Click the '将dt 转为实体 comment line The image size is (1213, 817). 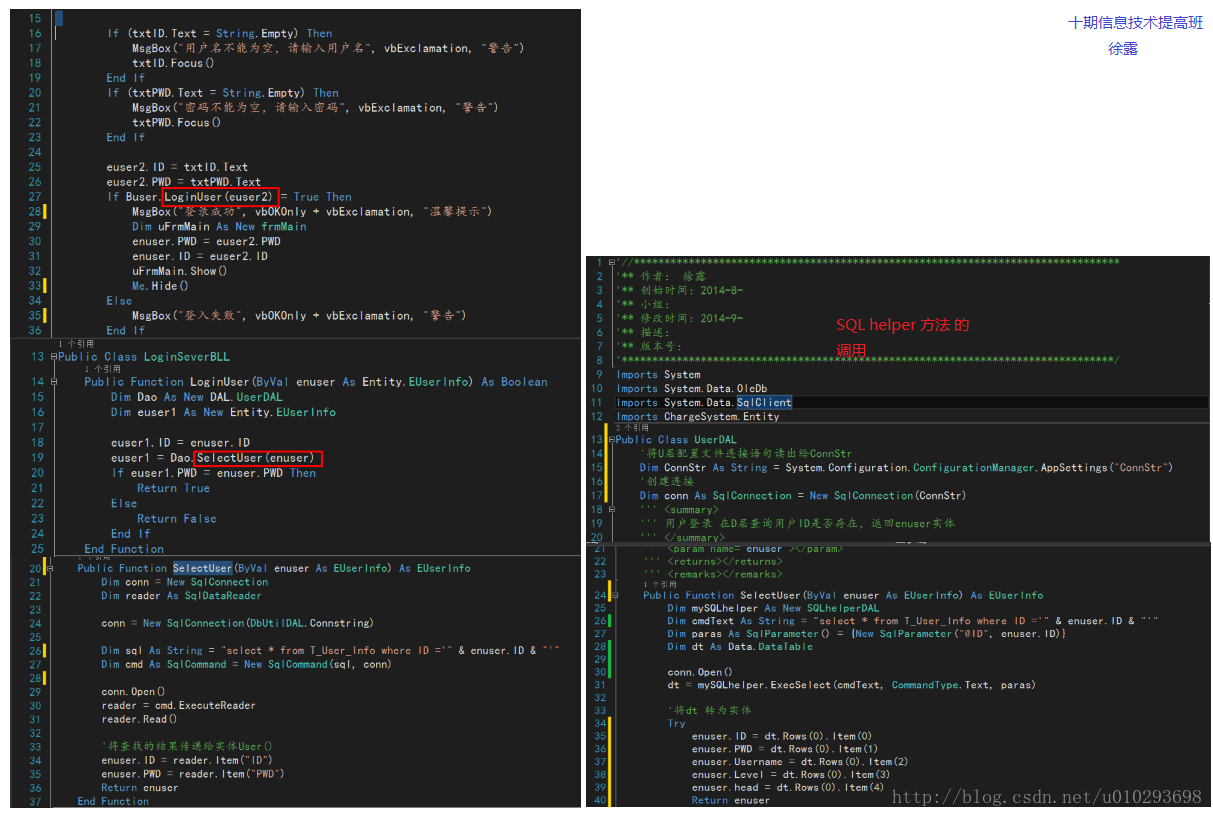[x=709, y=710]
